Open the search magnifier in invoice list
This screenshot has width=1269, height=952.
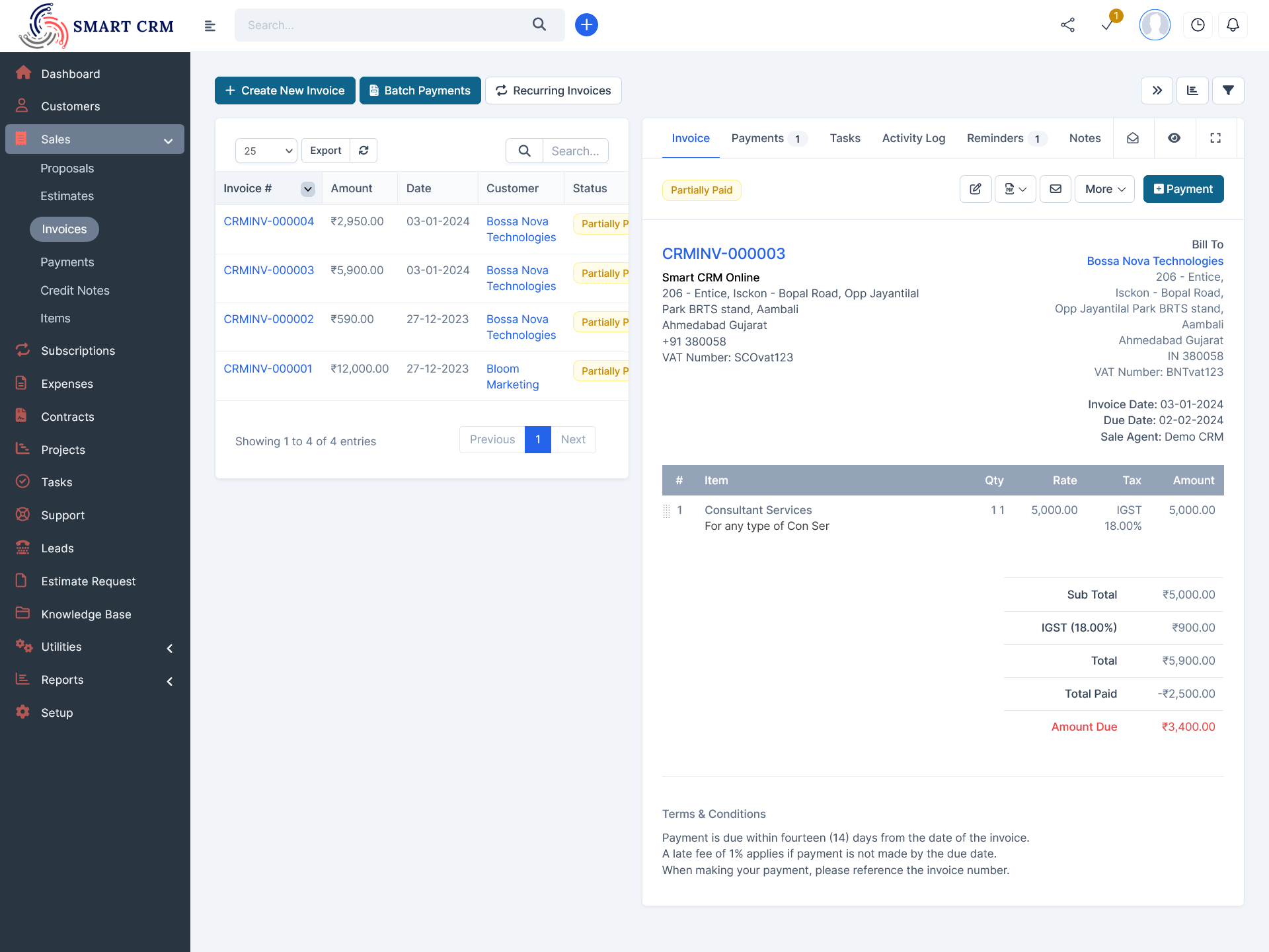523,151
